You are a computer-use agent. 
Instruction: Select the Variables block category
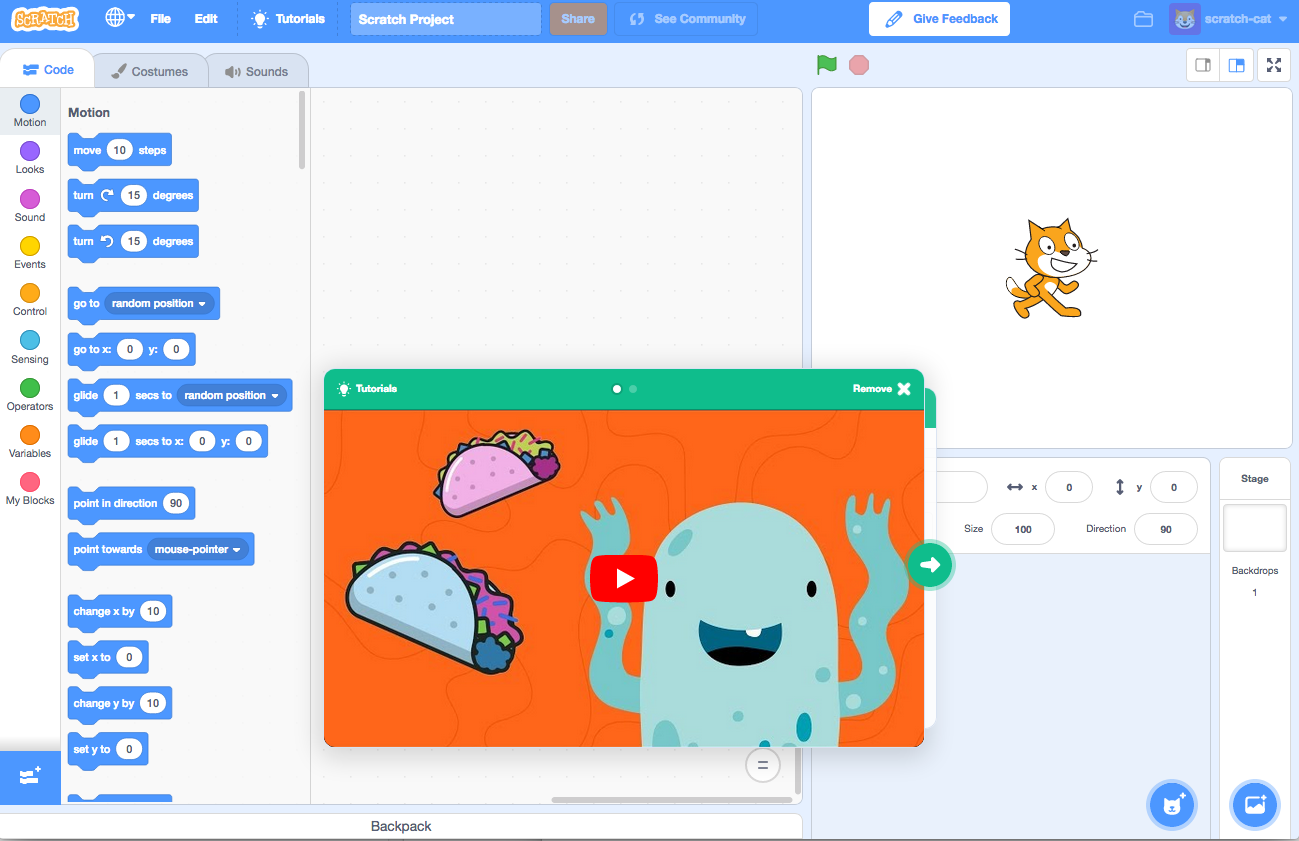(x=30, y=442)
